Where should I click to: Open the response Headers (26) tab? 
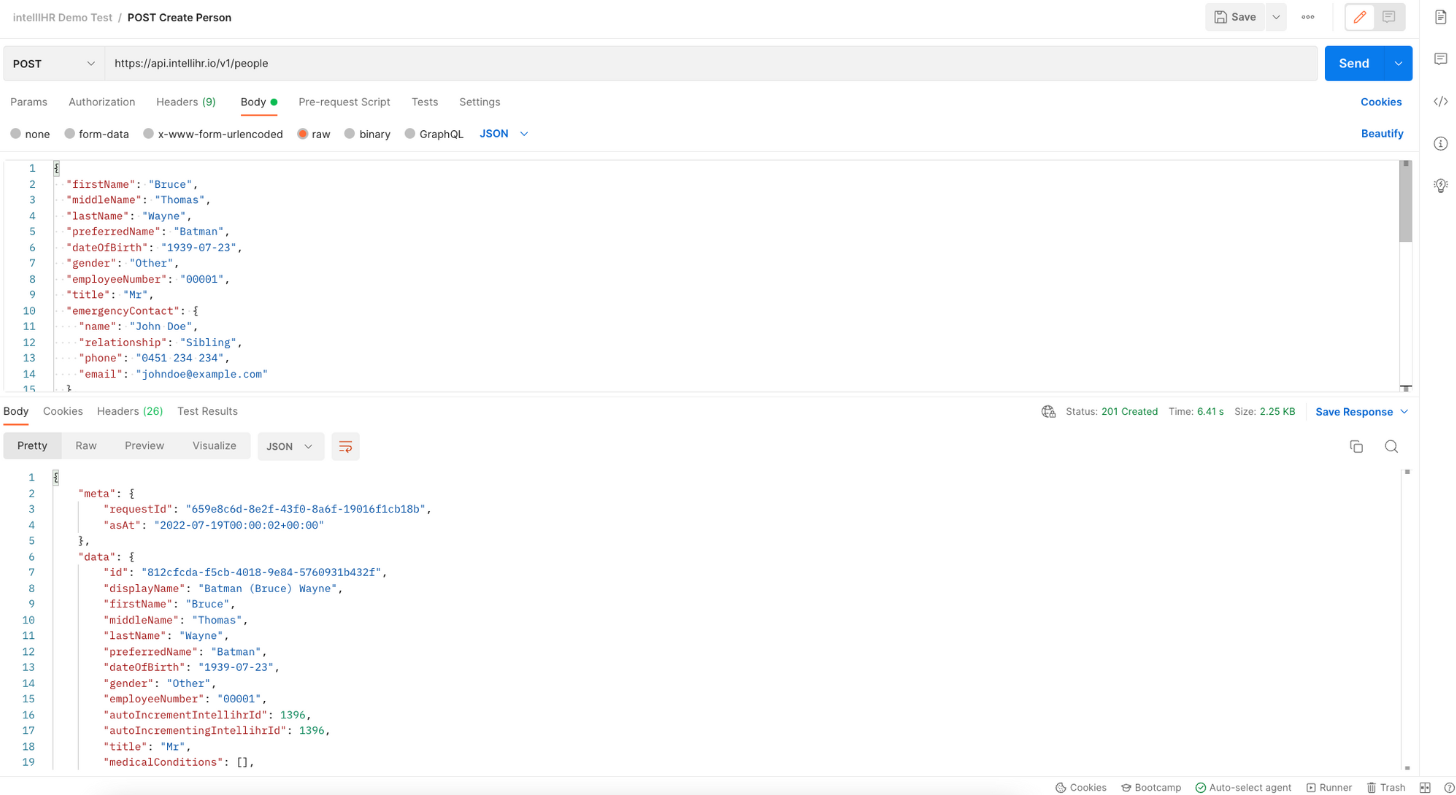(x=130, y=411)
